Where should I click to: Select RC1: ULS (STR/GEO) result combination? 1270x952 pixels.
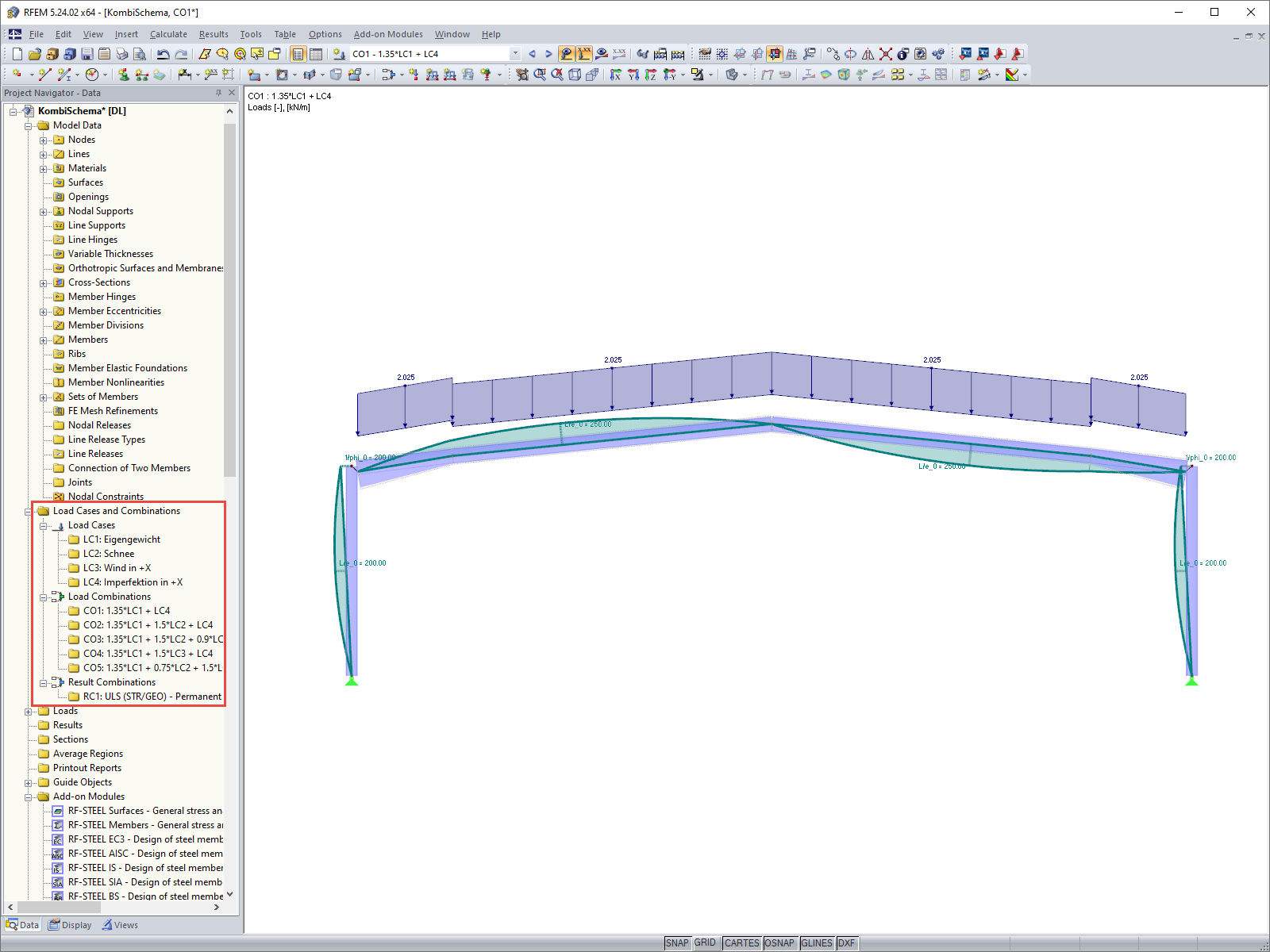152,697
